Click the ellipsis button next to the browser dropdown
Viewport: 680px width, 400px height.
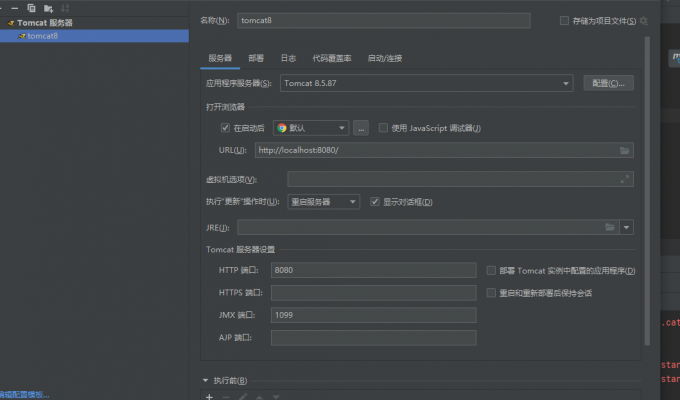click(361, 128)
